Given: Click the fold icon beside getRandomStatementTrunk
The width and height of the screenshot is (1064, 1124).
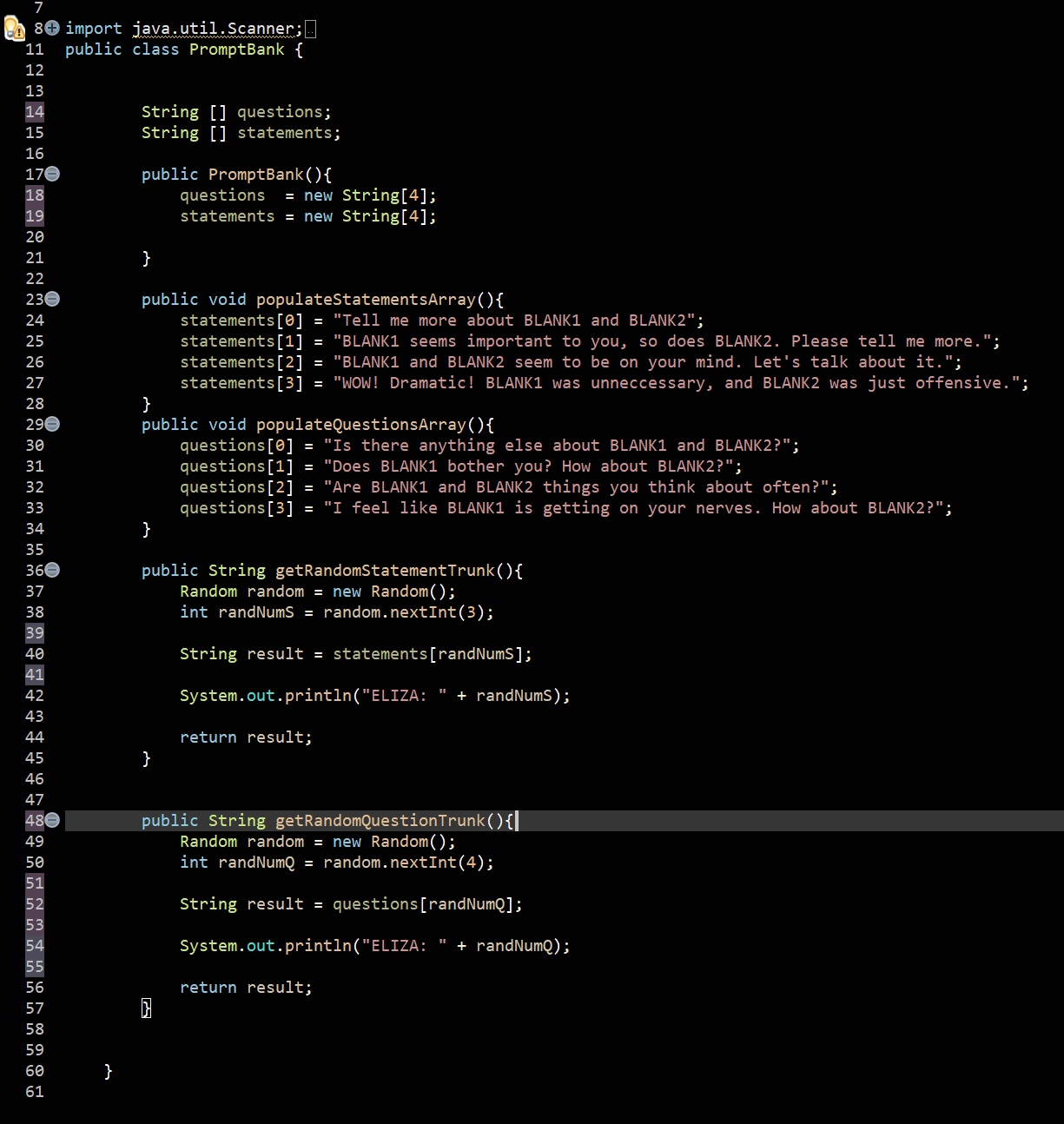Looking at the screenshot, I should point(50,570).
